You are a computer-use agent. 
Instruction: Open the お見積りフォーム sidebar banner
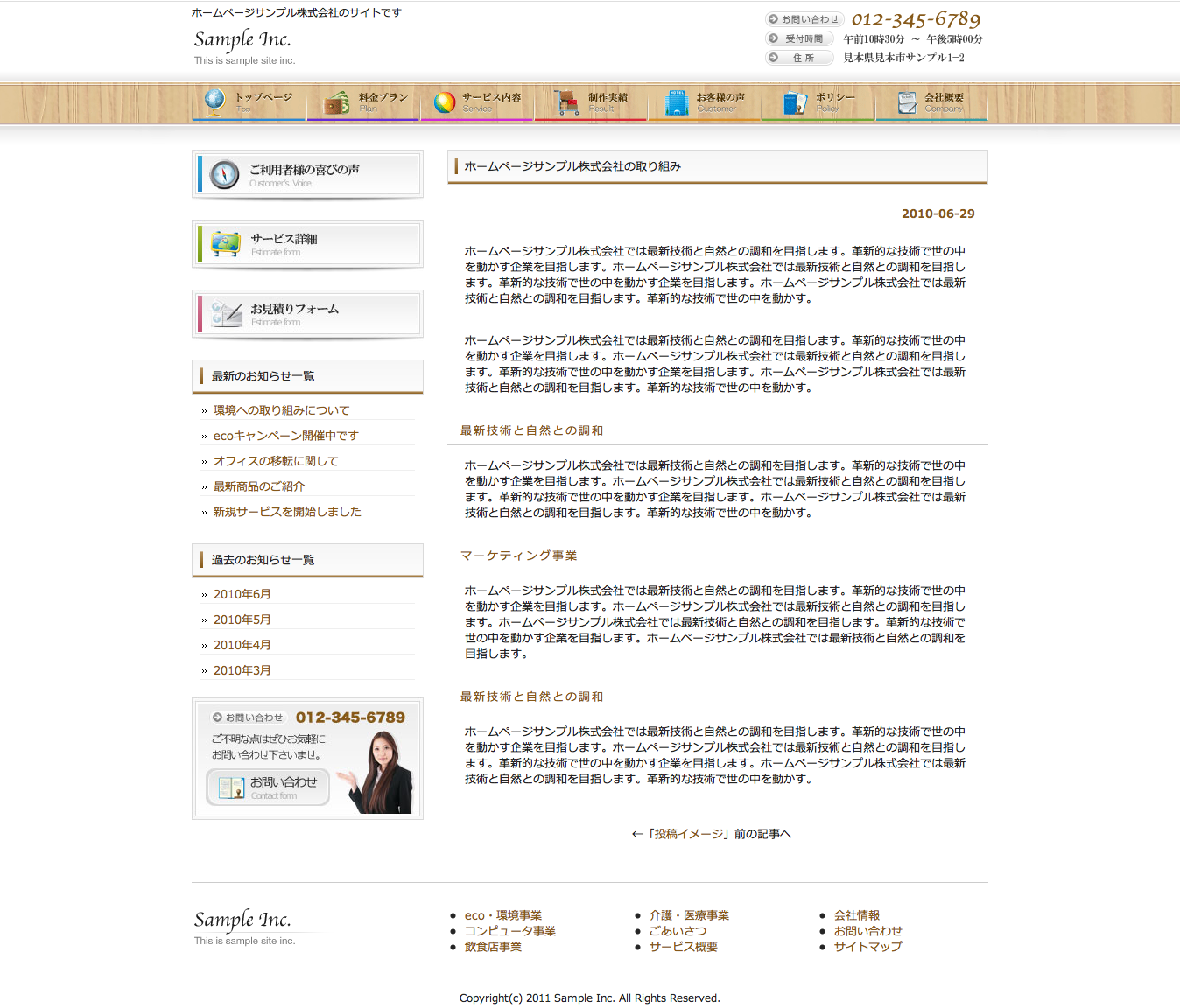click(x=307, y=314)
